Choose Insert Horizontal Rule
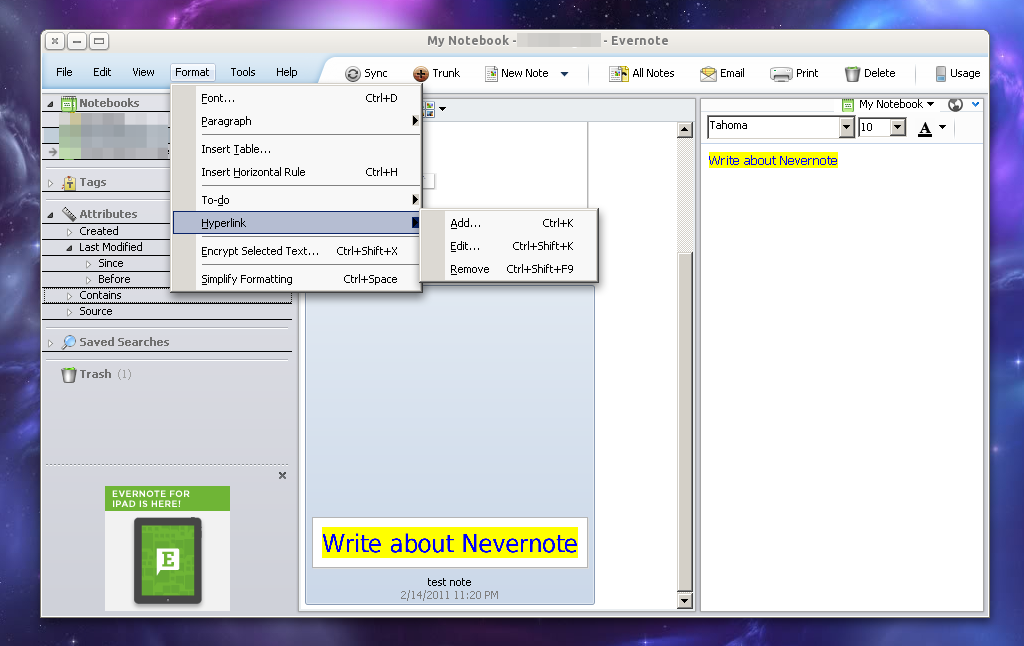 pyautogui.click(x=297, y=172)
